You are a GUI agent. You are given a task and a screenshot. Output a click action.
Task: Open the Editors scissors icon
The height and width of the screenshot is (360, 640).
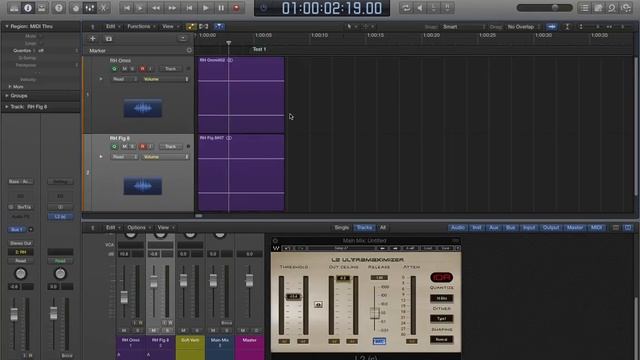[103, 8]
